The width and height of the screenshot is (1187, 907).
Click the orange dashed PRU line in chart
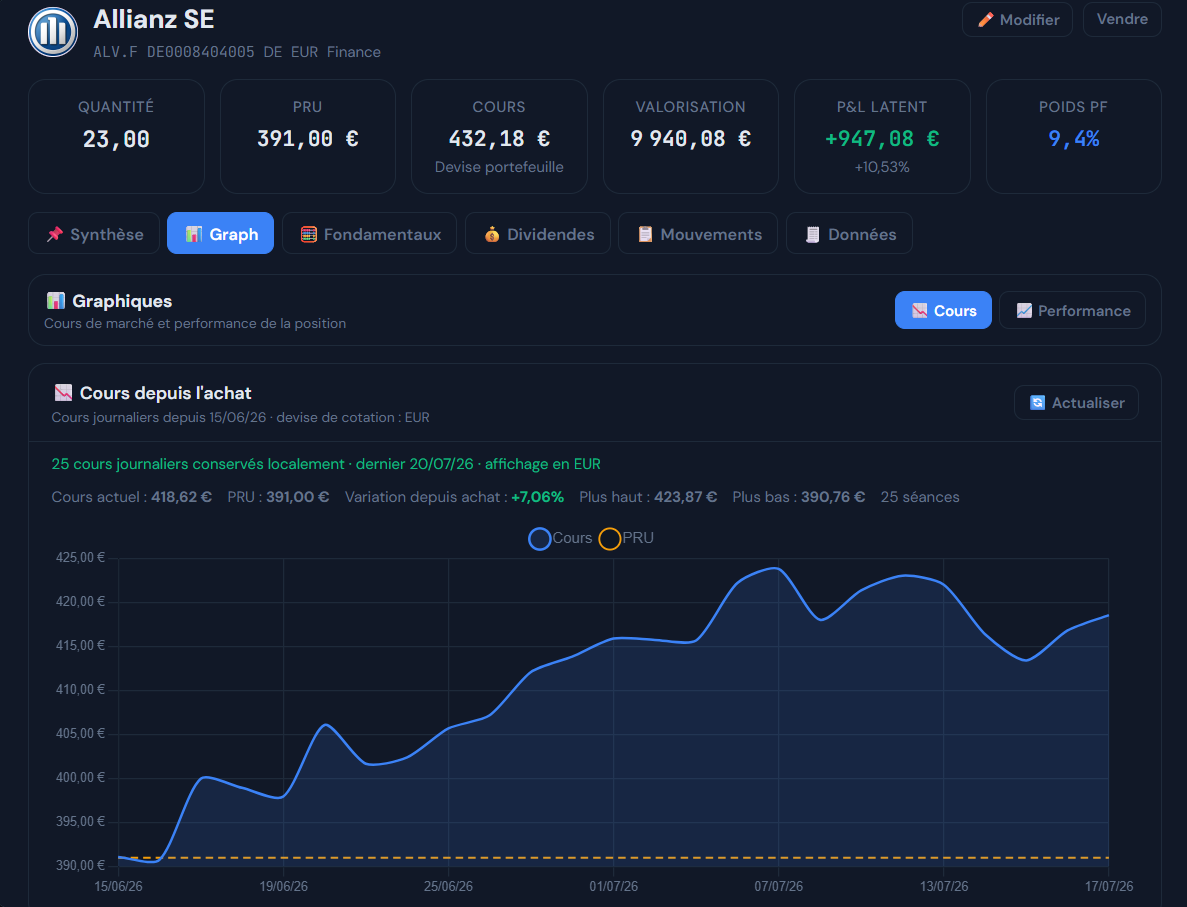click(x=613, y=858)
